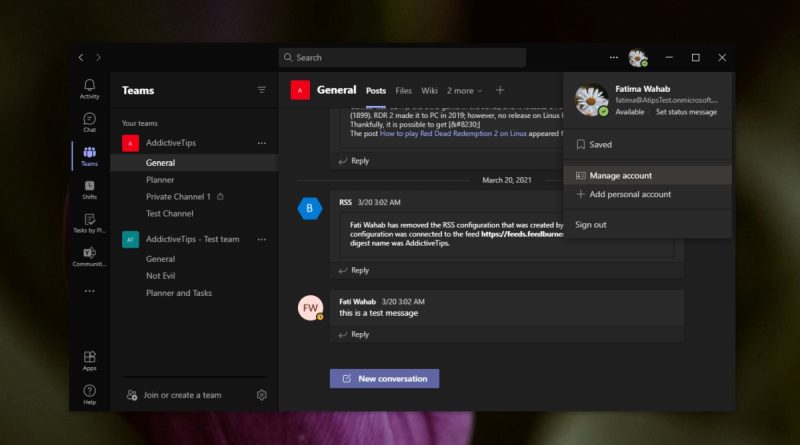Open the Help icon
Image resolution: width=800 pixels, height=445 pixels.
pos(89,394)
